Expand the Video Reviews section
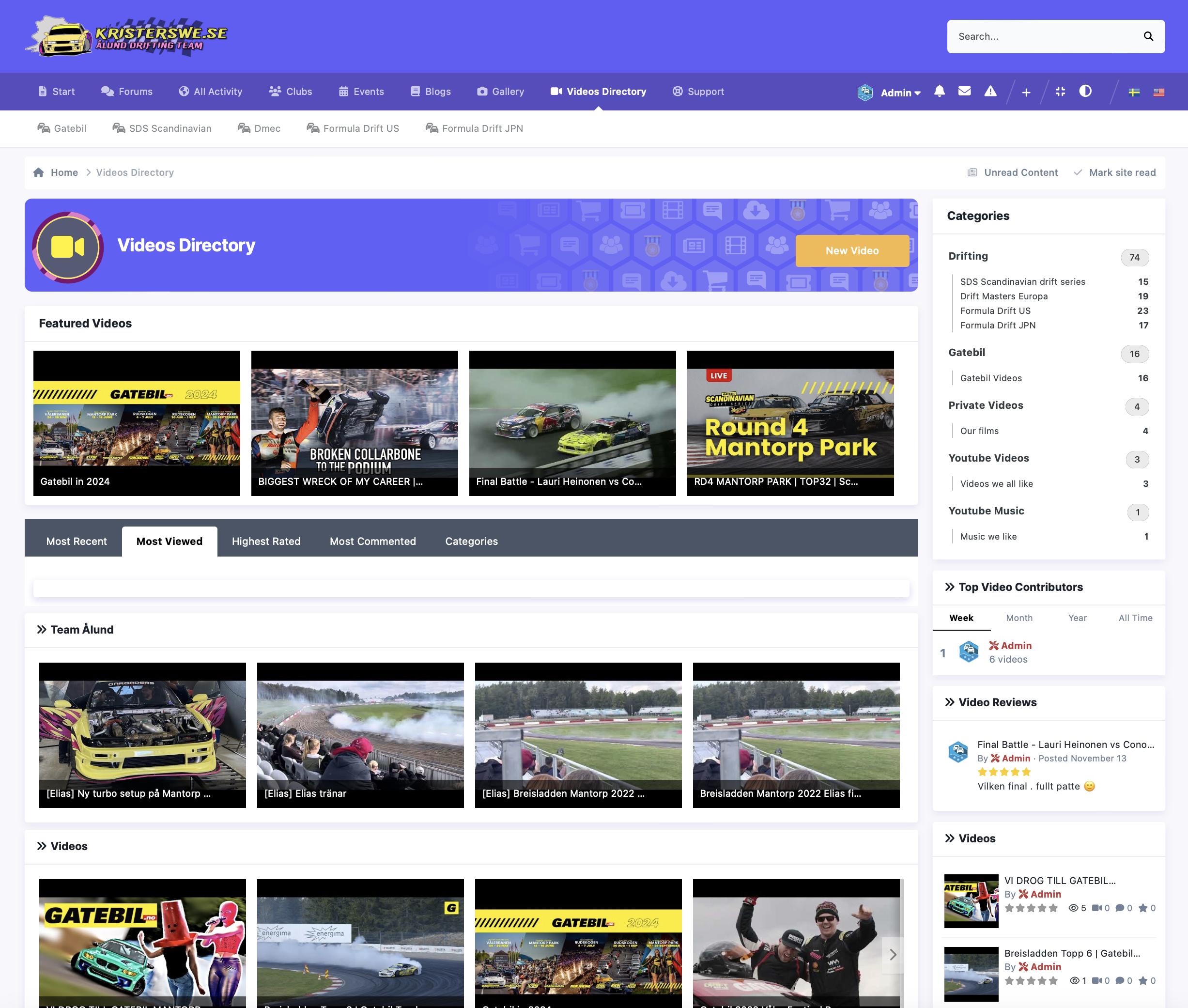Image resolution: width=1188 pixels, height=1008 pixels. point(950,702)
